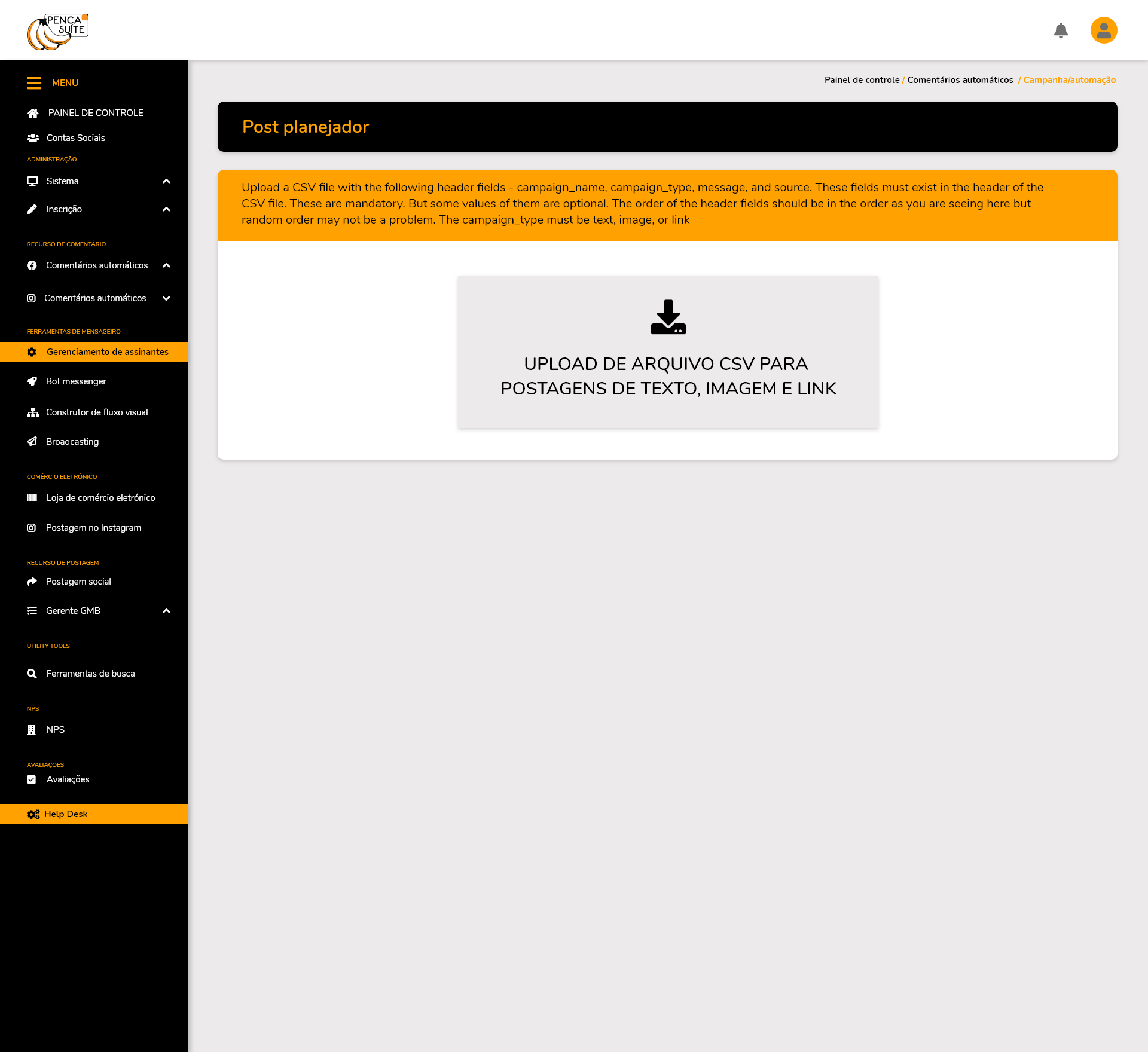Open Gerenciamento de assinantes menu item
This screenshot has width=1148, height=1052.
108,352
